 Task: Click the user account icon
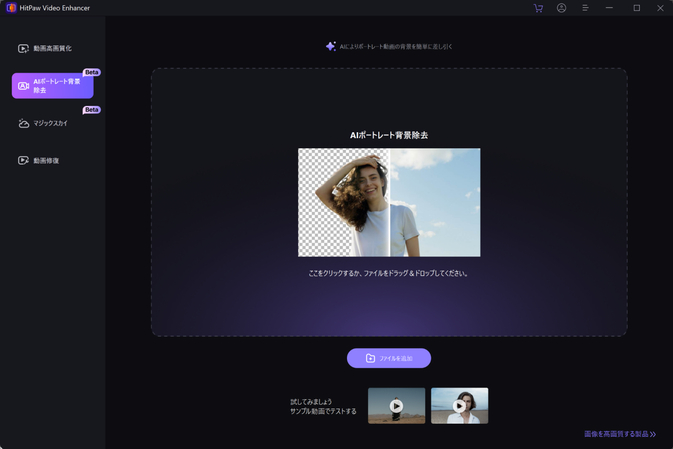561,8
